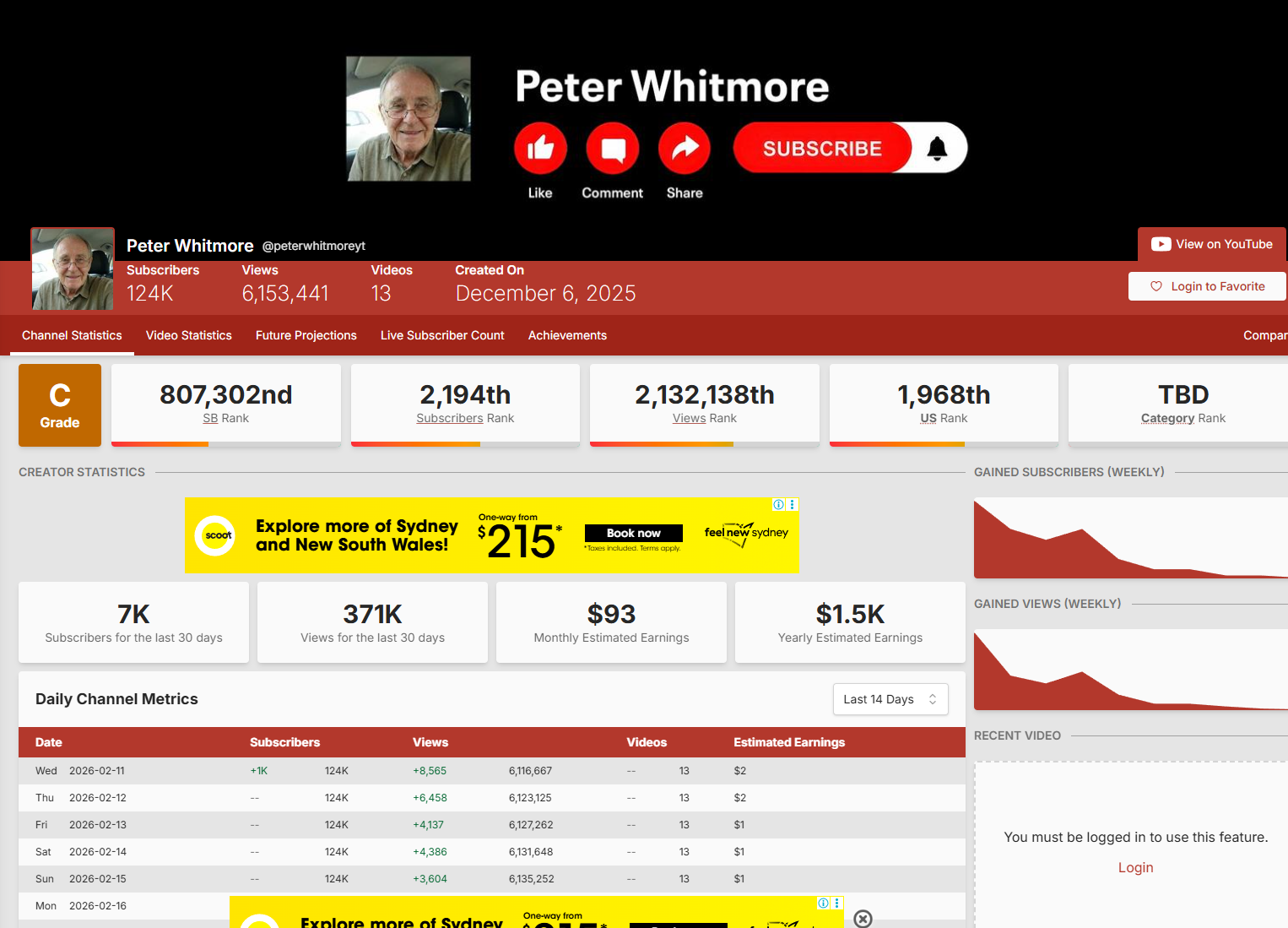Close the bottom ad with X icon

[x=863, y=919]
